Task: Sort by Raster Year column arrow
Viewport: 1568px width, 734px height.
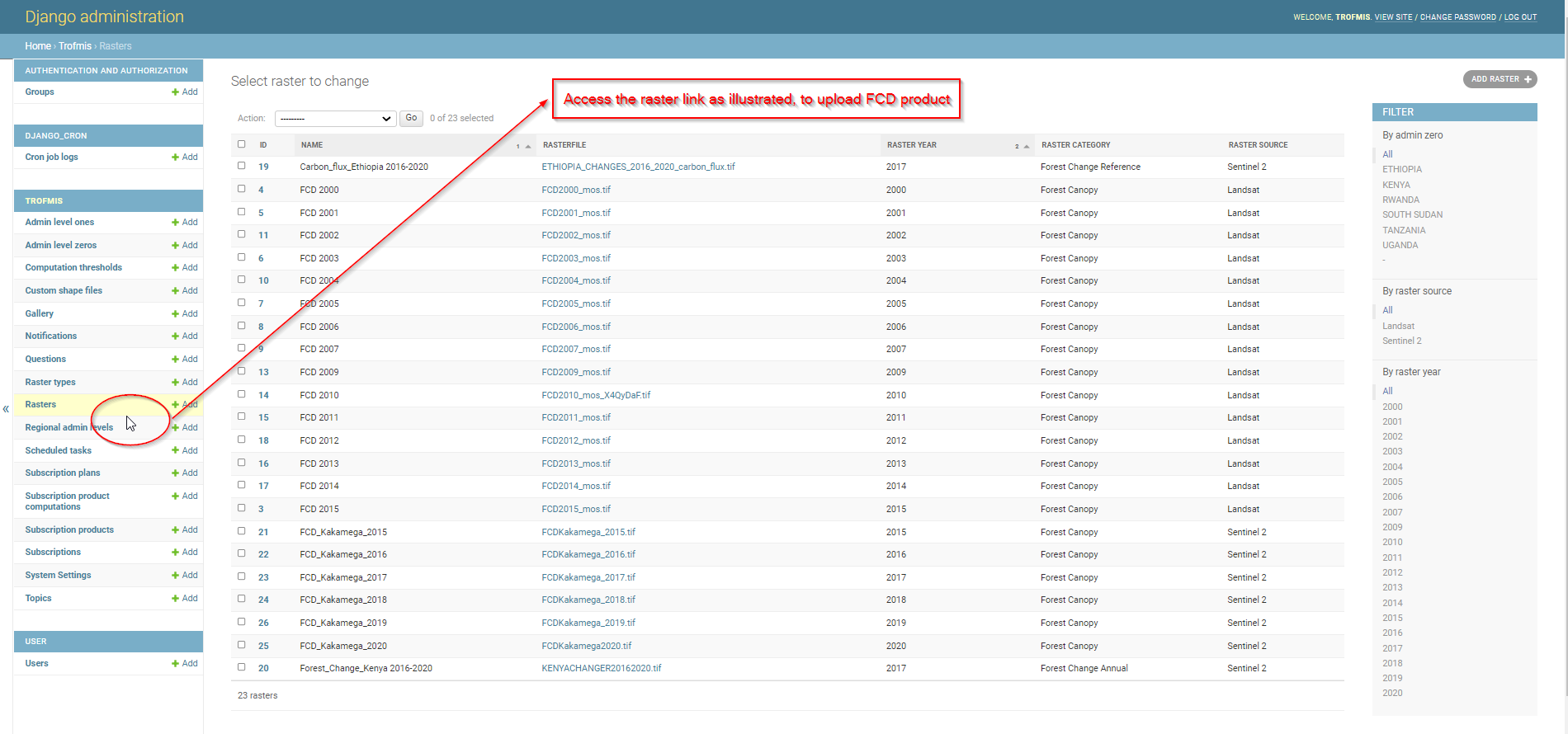Action: 1027,146
